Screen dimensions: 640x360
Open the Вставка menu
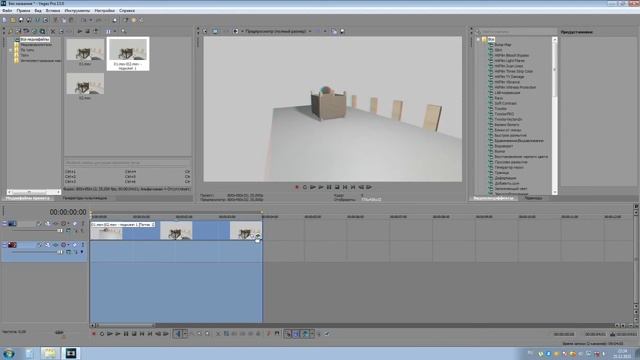53,11
